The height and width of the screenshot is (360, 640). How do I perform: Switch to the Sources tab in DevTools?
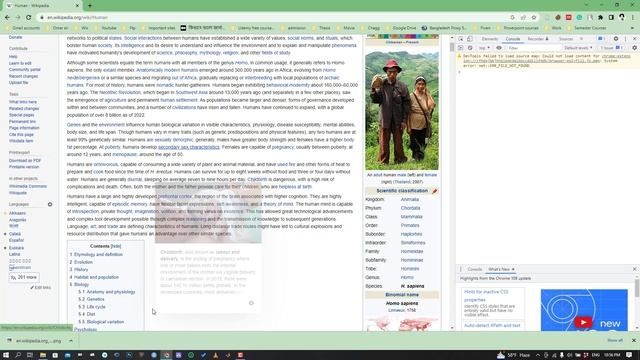[566, 39]
